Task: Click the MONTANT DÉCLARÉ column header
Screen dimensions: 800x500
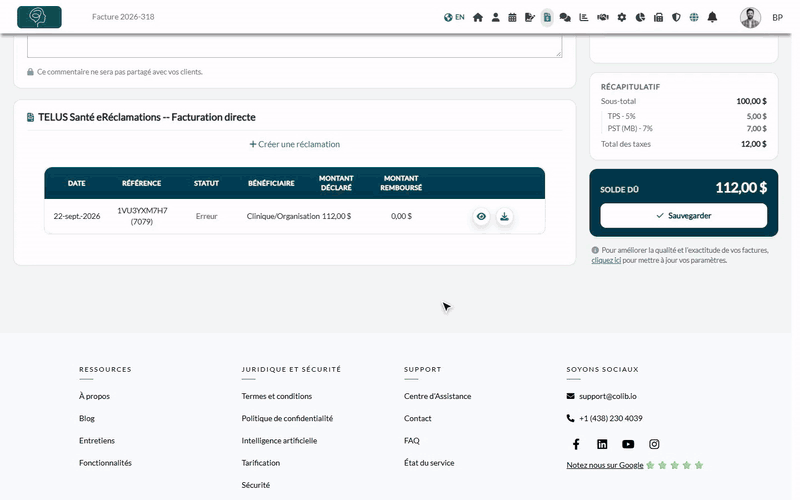Action: pyautogui.click(x=336, y=183)
